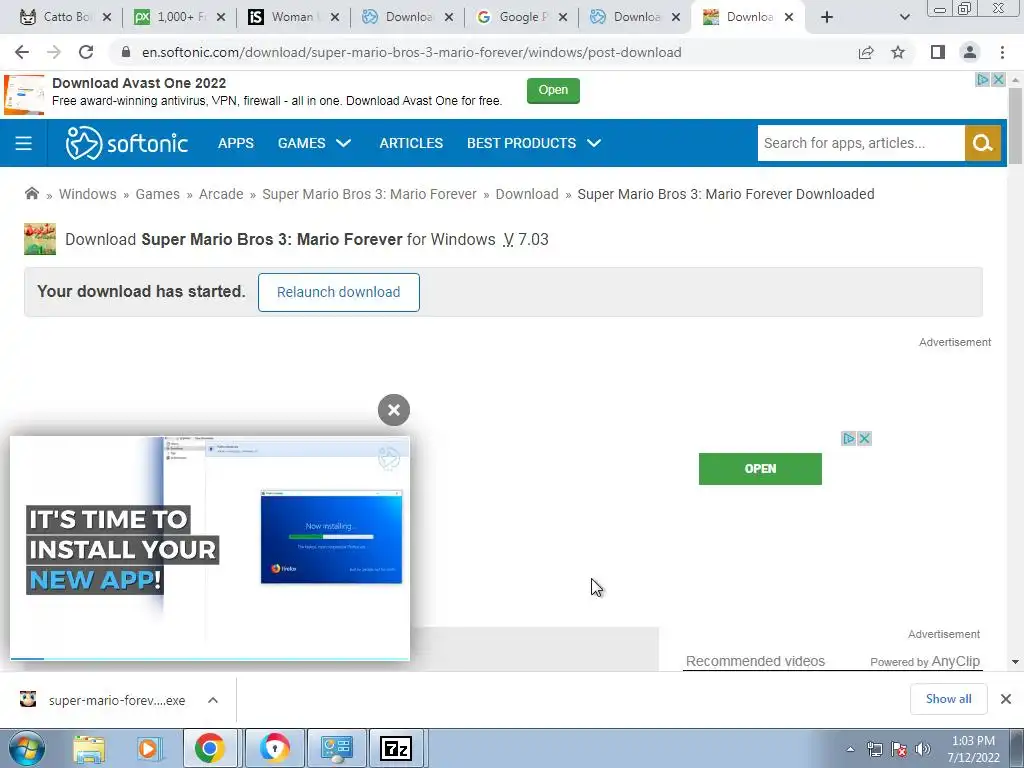Image resolution: width=1024 pixels, height=768 pixels.
Task: Open the Chrome profile menu
Action: pos(970,52)
